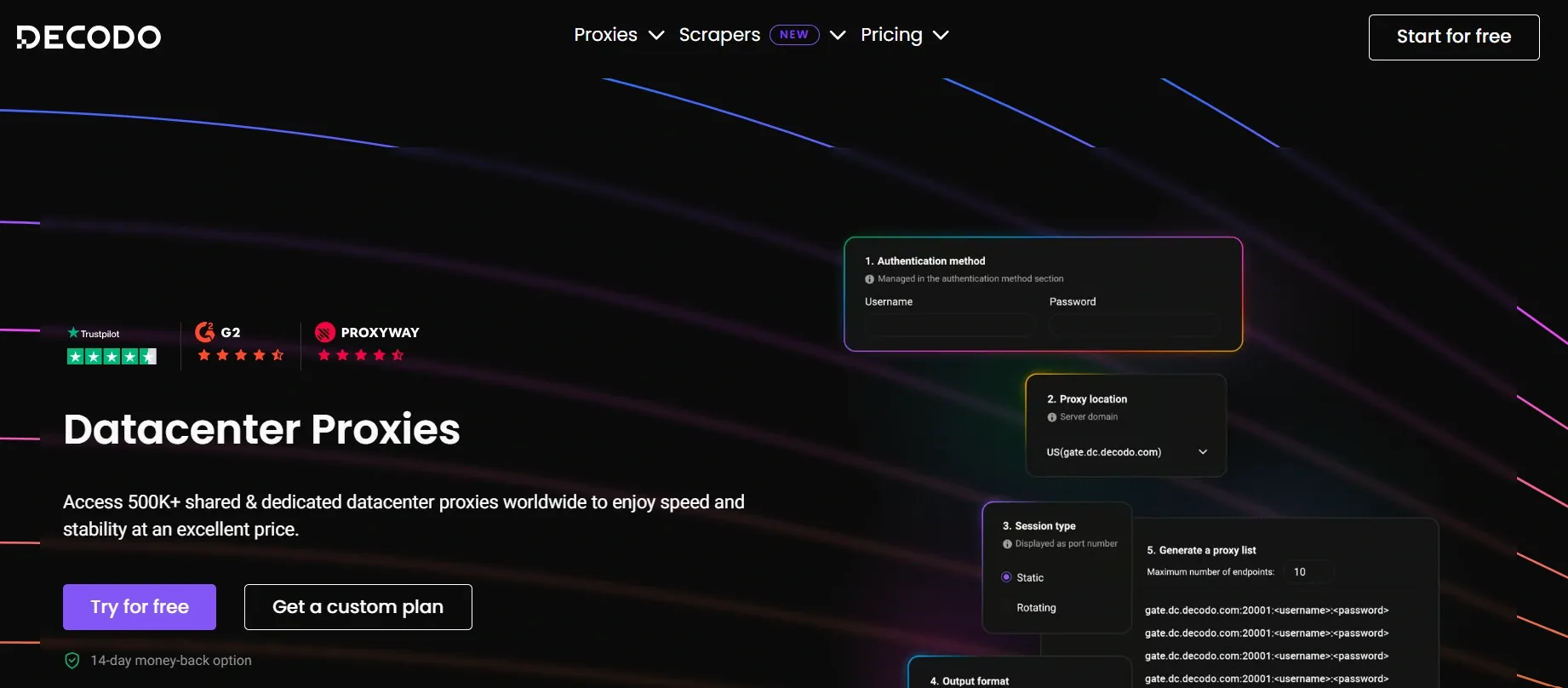Click the first gate.dc.decodo.com:20001 proxy entry

[x=1267, y=611]
